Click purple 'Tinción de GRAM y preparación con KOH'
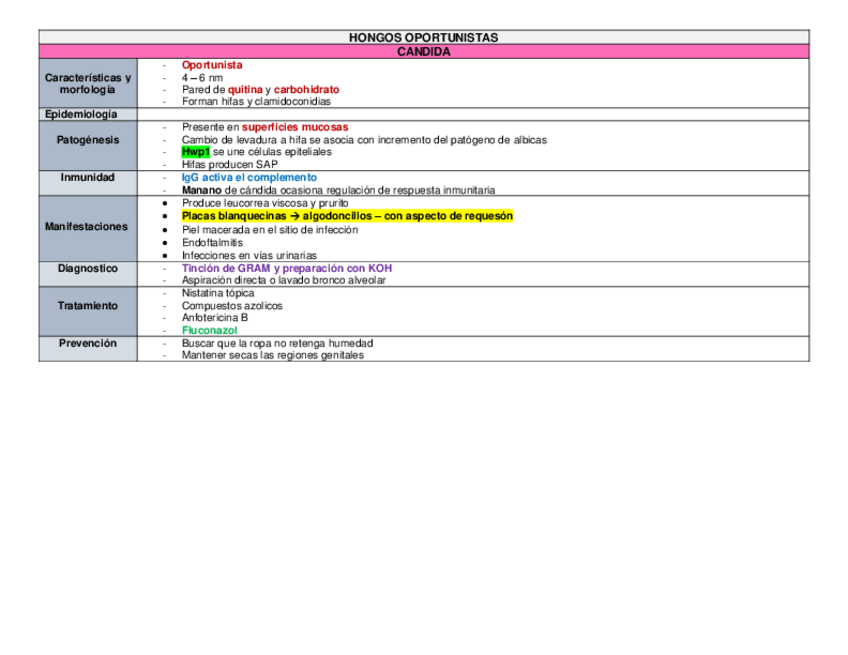The height and width of the screenshot is (655, 848). pos(287,268)
